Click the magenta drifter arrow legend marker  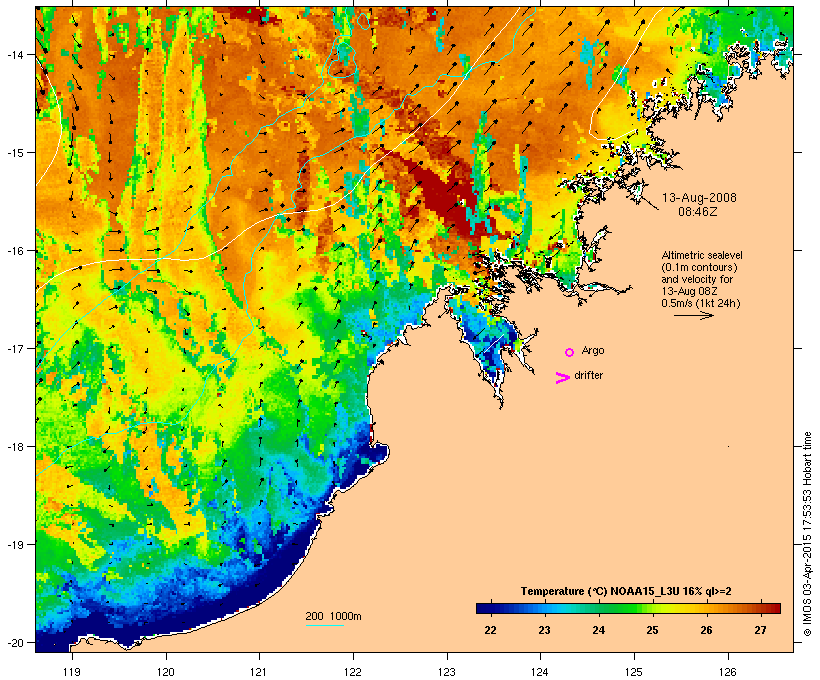click(x=562, y=378)
